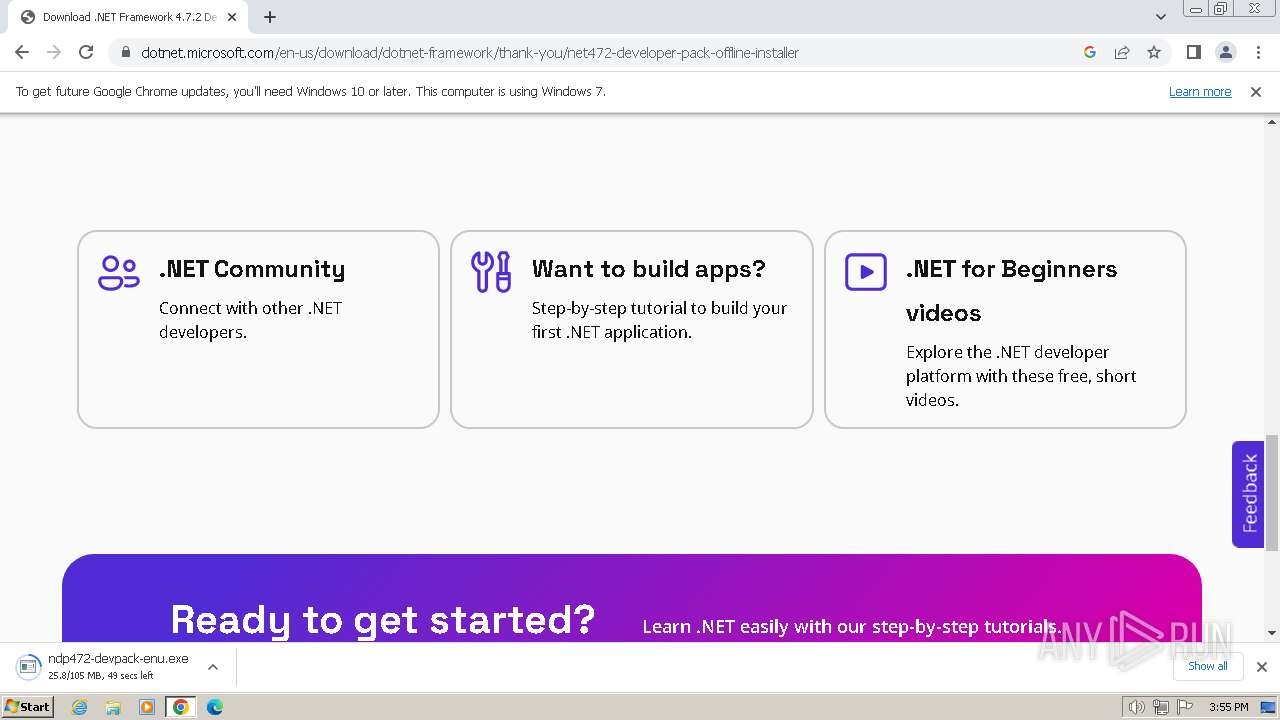Switch to Chrome in the taskbar
This screenshot has width=1280, height=720.
[x=181, y=707]
